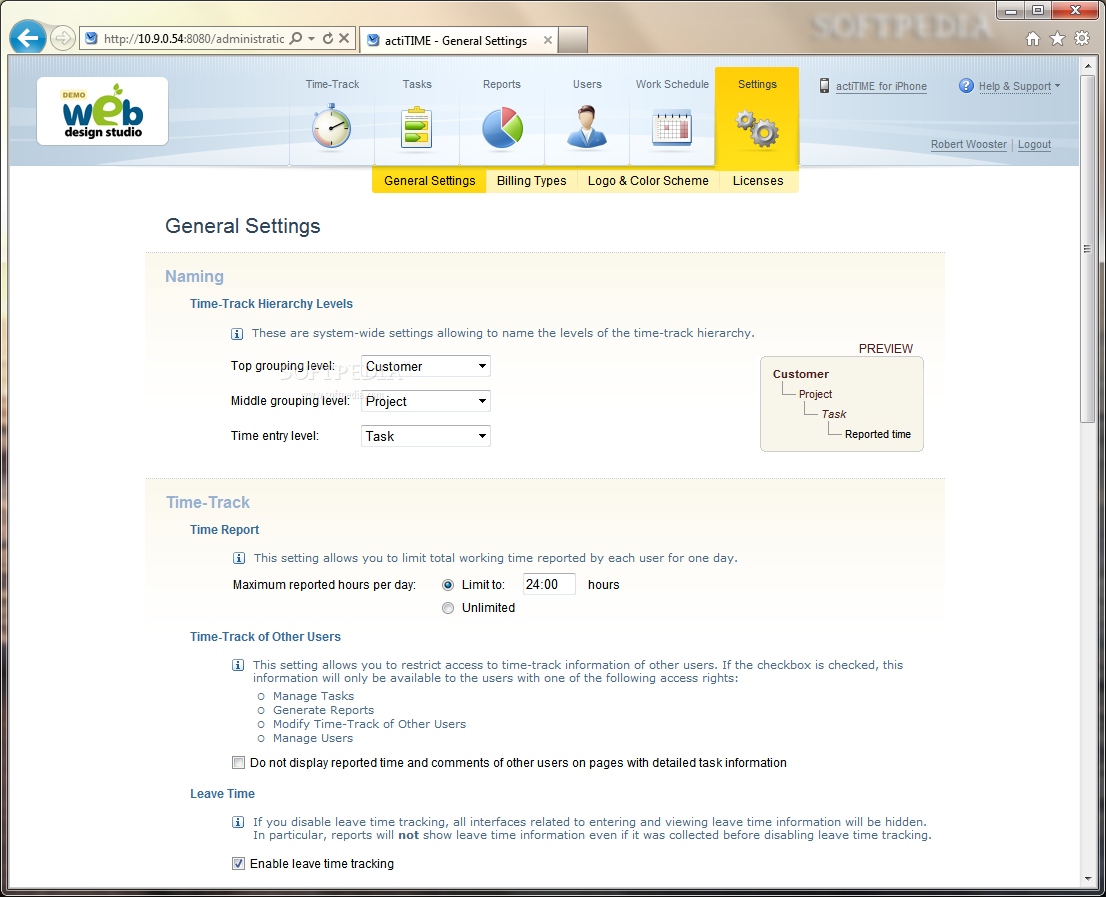The height and width of the screenshot is (897, 1106).
Task: Click info icon beside Leave Time description
Action: [x=238, y=822]
